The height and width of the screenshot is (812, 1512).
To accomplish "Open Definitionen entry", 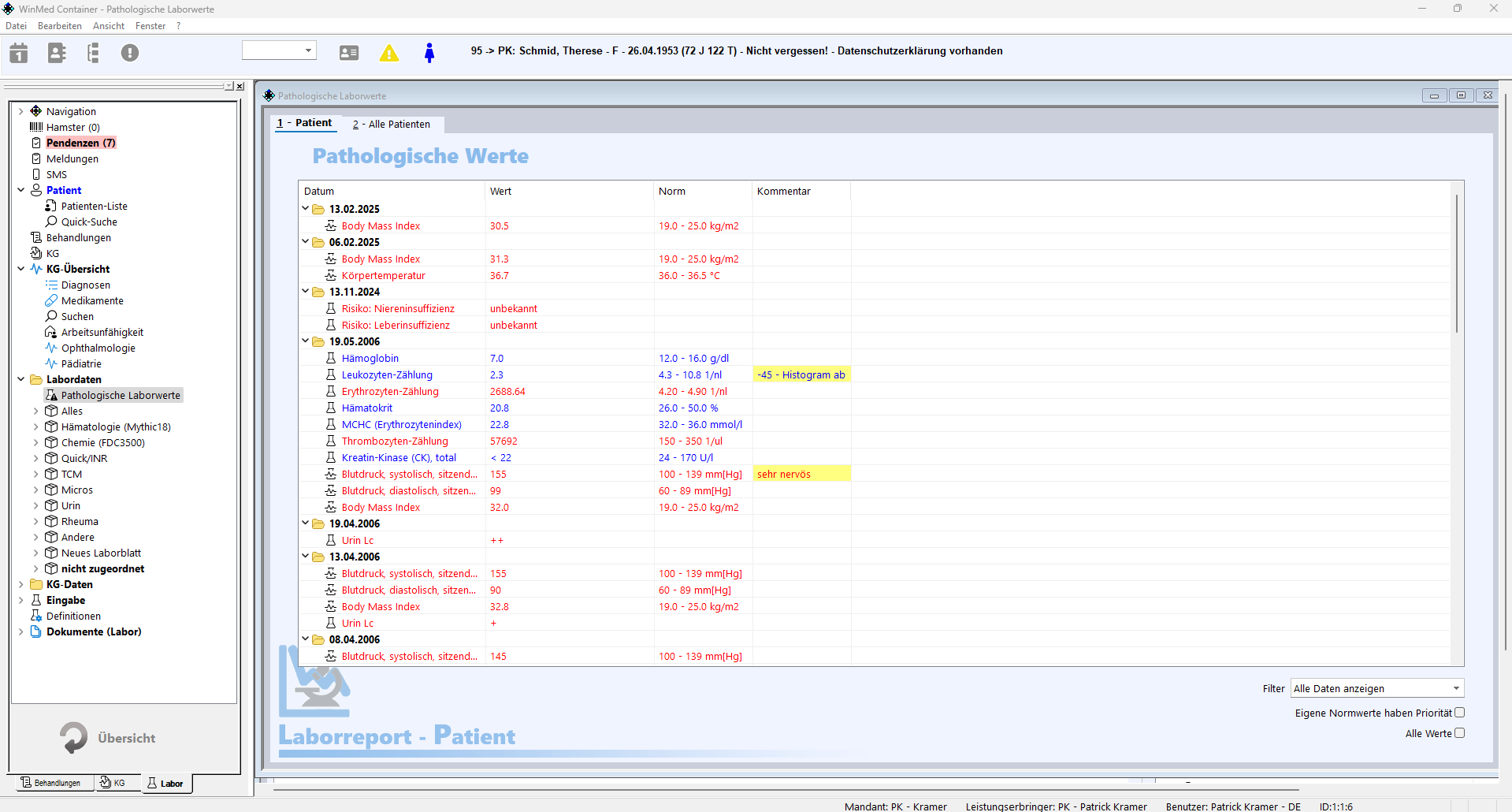I will (73, 616).
